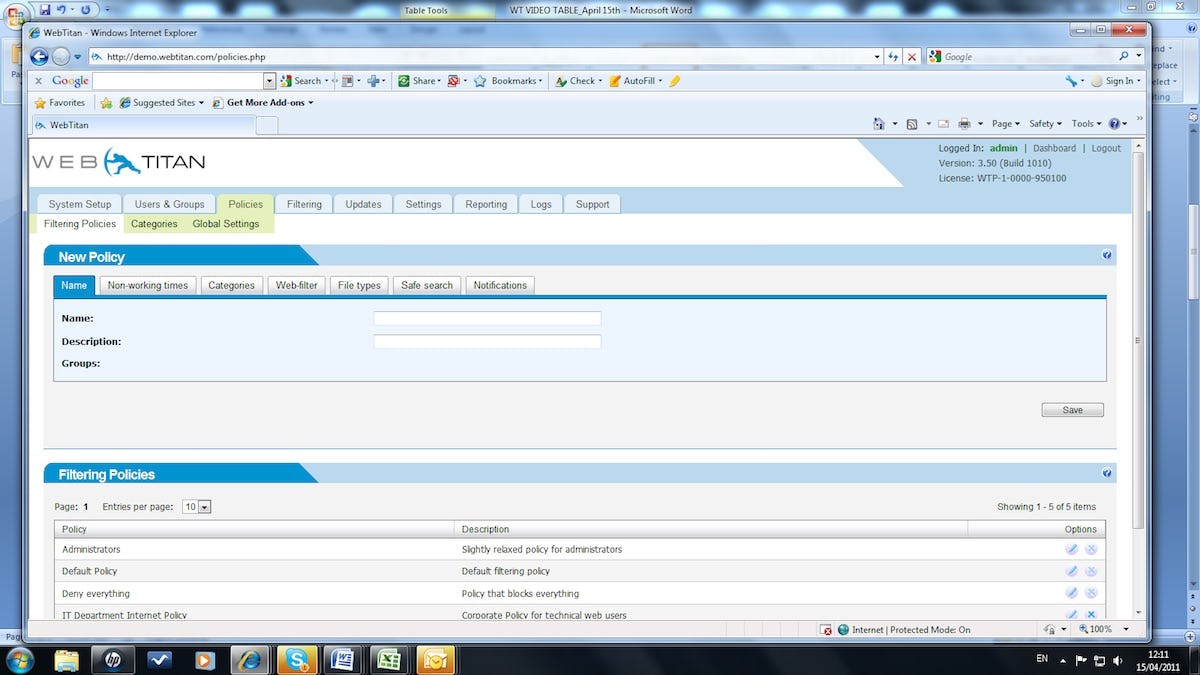The height and width of the screenshot is (675, 1200).
Task: Click the browser Back arrow button
Action: coord(39,57)
